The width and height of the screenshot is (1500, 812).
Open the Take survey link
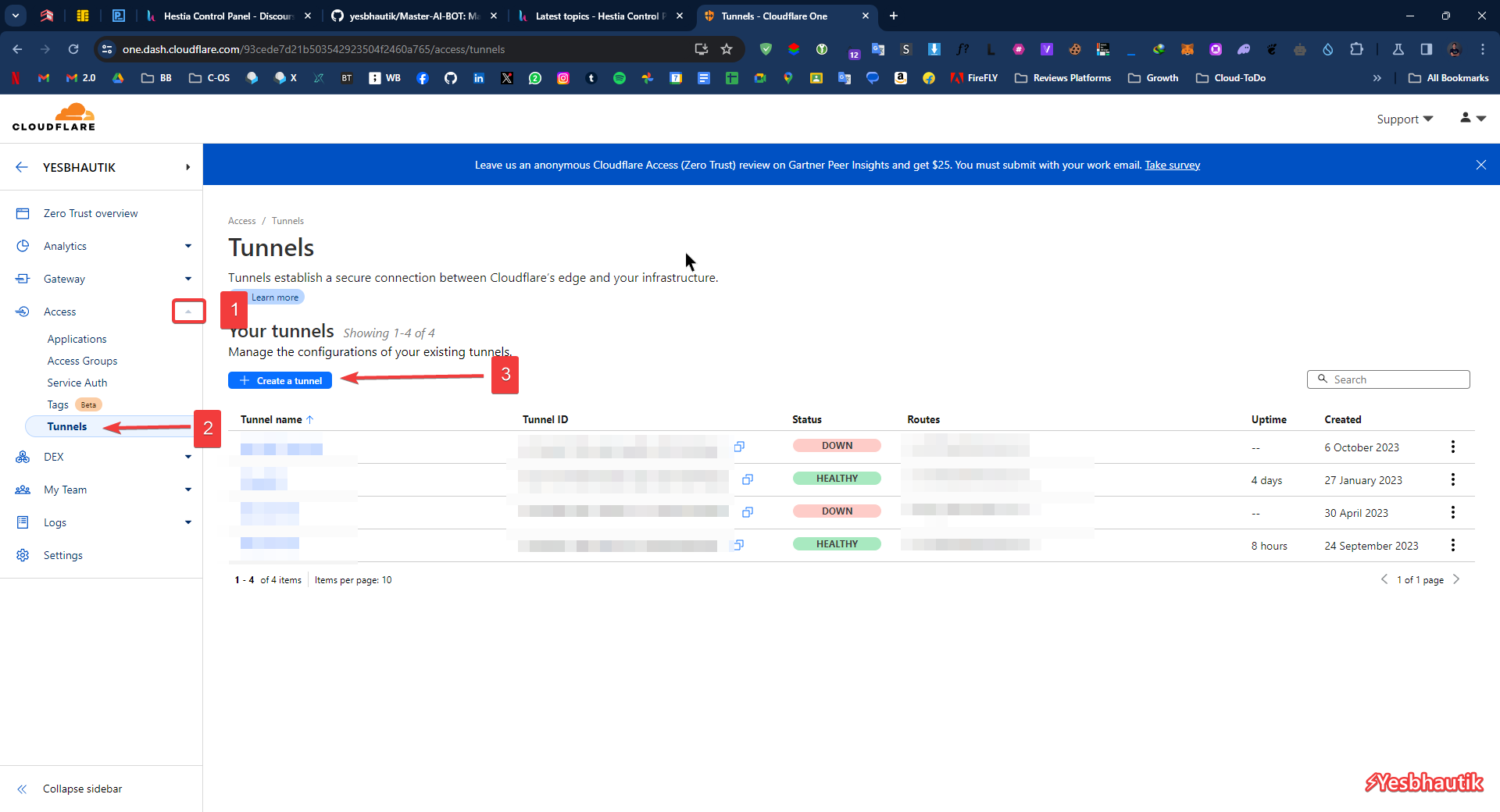tap(1172, 165)
